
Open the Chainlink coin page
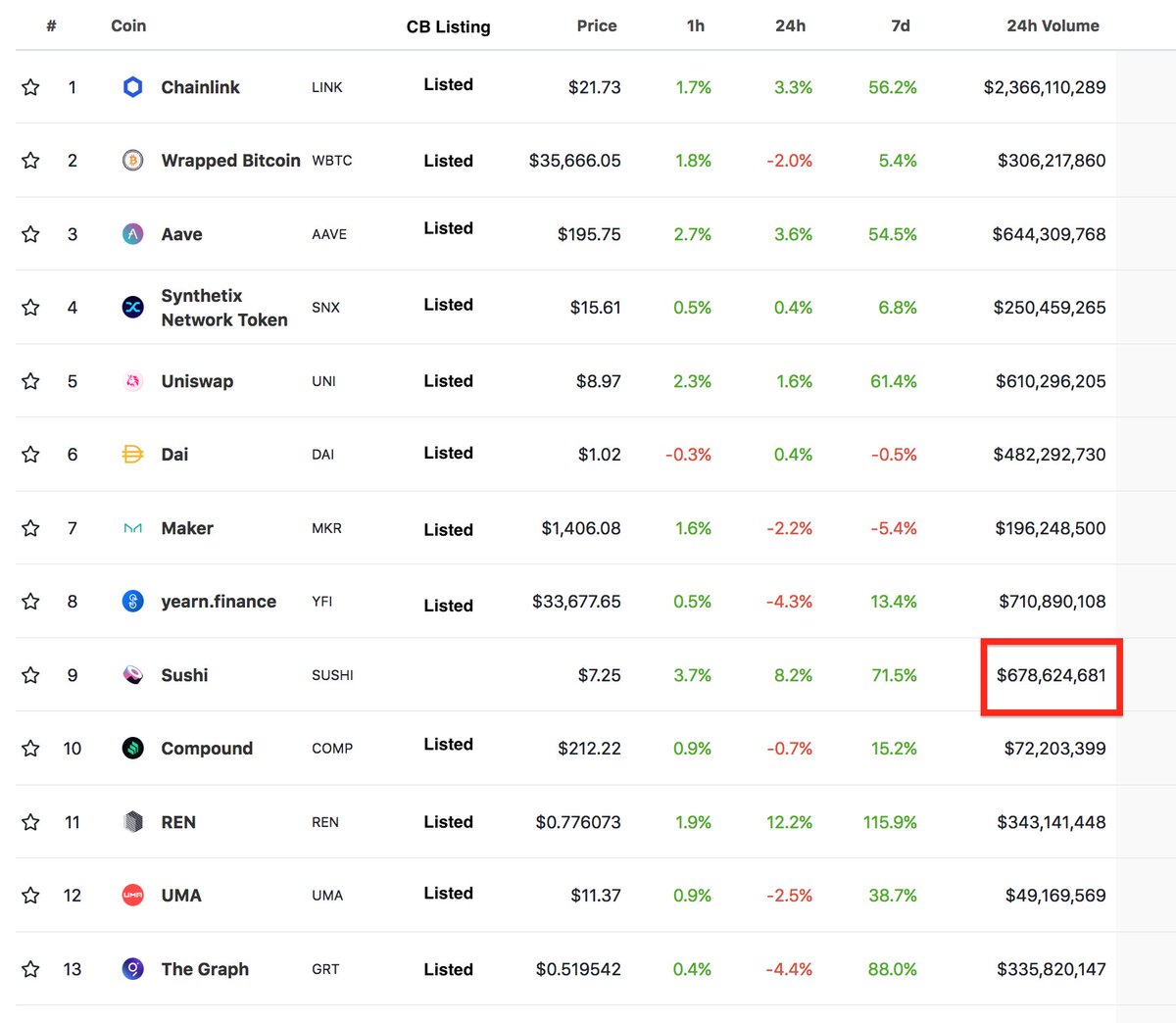pyautogui.click(x=200, y=87)
